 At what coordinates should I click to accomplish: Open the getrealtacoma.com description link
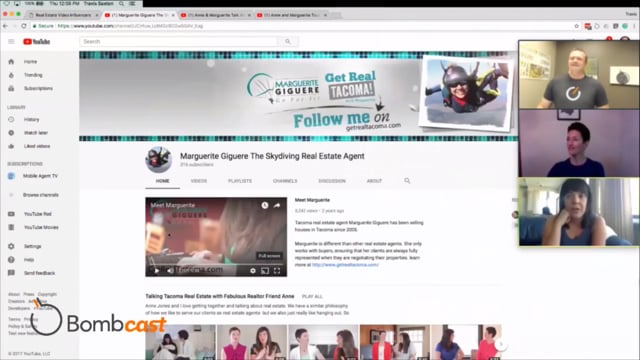tap(345, 265)
